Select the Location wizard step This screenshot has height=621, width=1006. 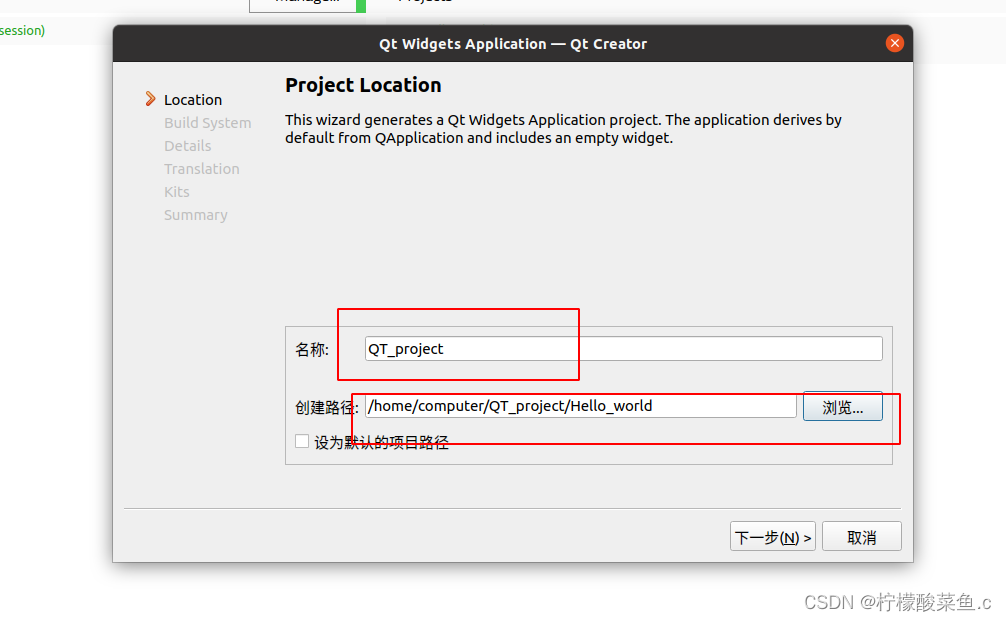point(193,99)
